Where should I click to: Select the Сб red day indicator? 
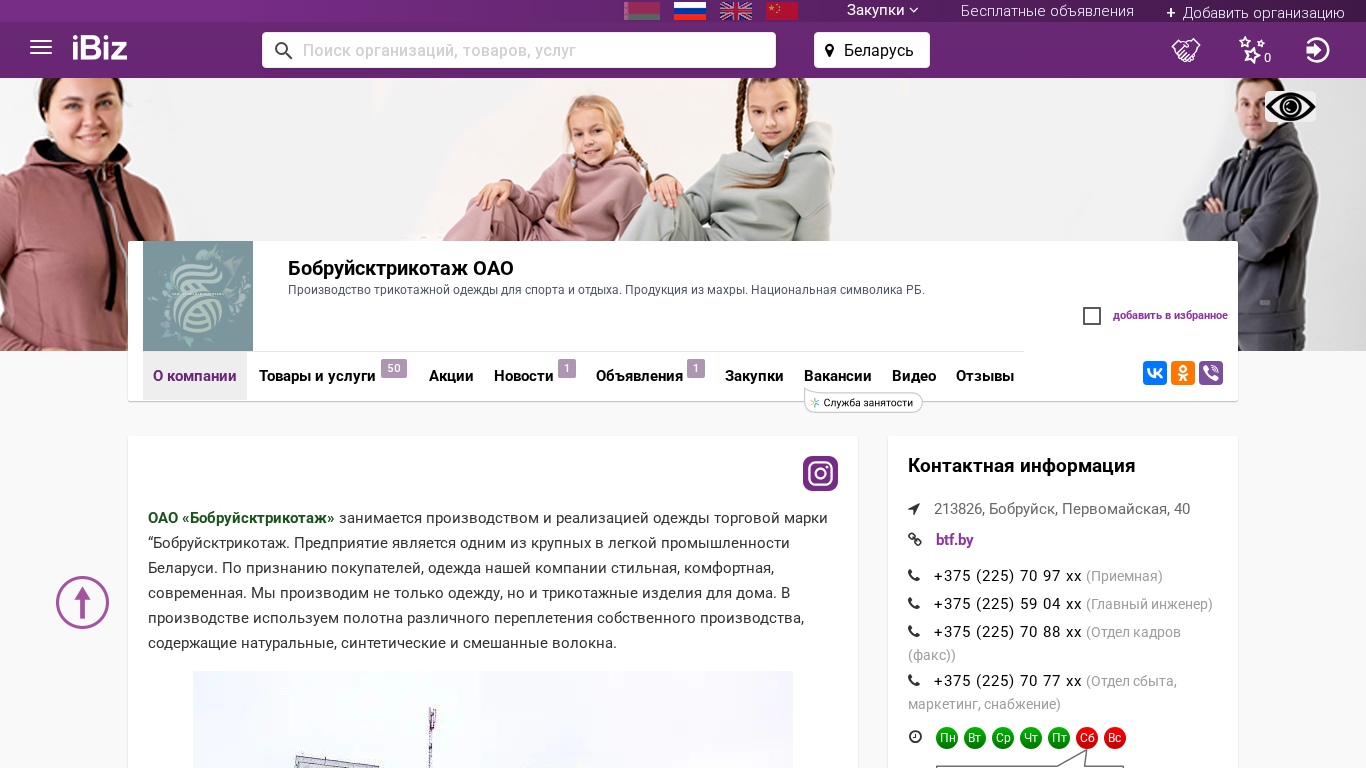click(x=1087, y=738)
